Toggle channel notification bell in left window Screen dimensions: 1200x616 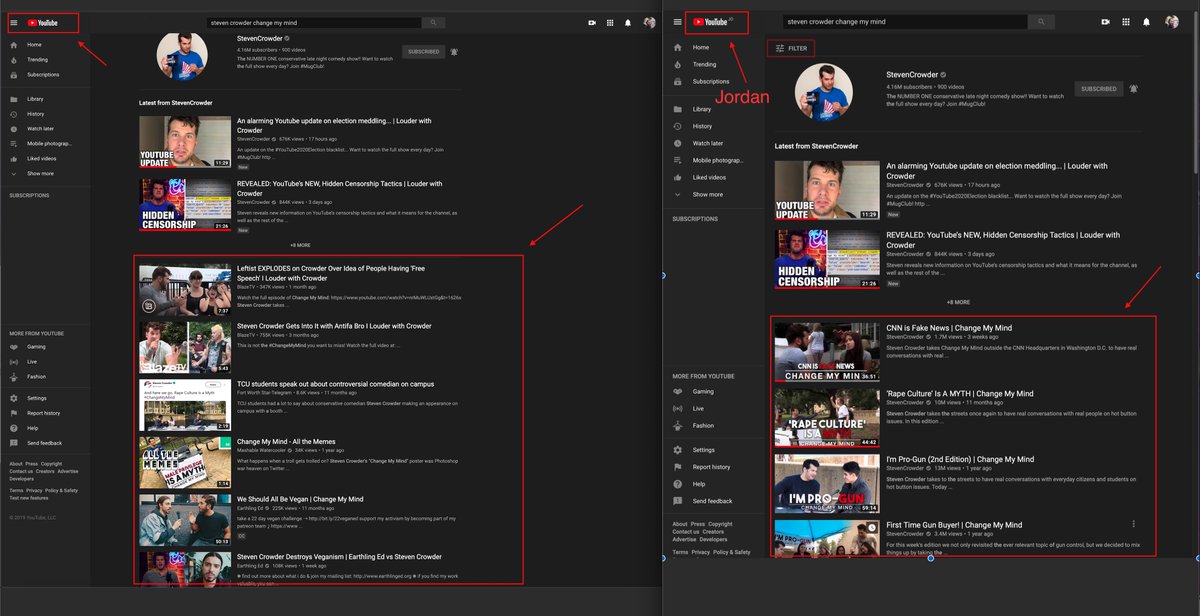(x=454, y=51)
